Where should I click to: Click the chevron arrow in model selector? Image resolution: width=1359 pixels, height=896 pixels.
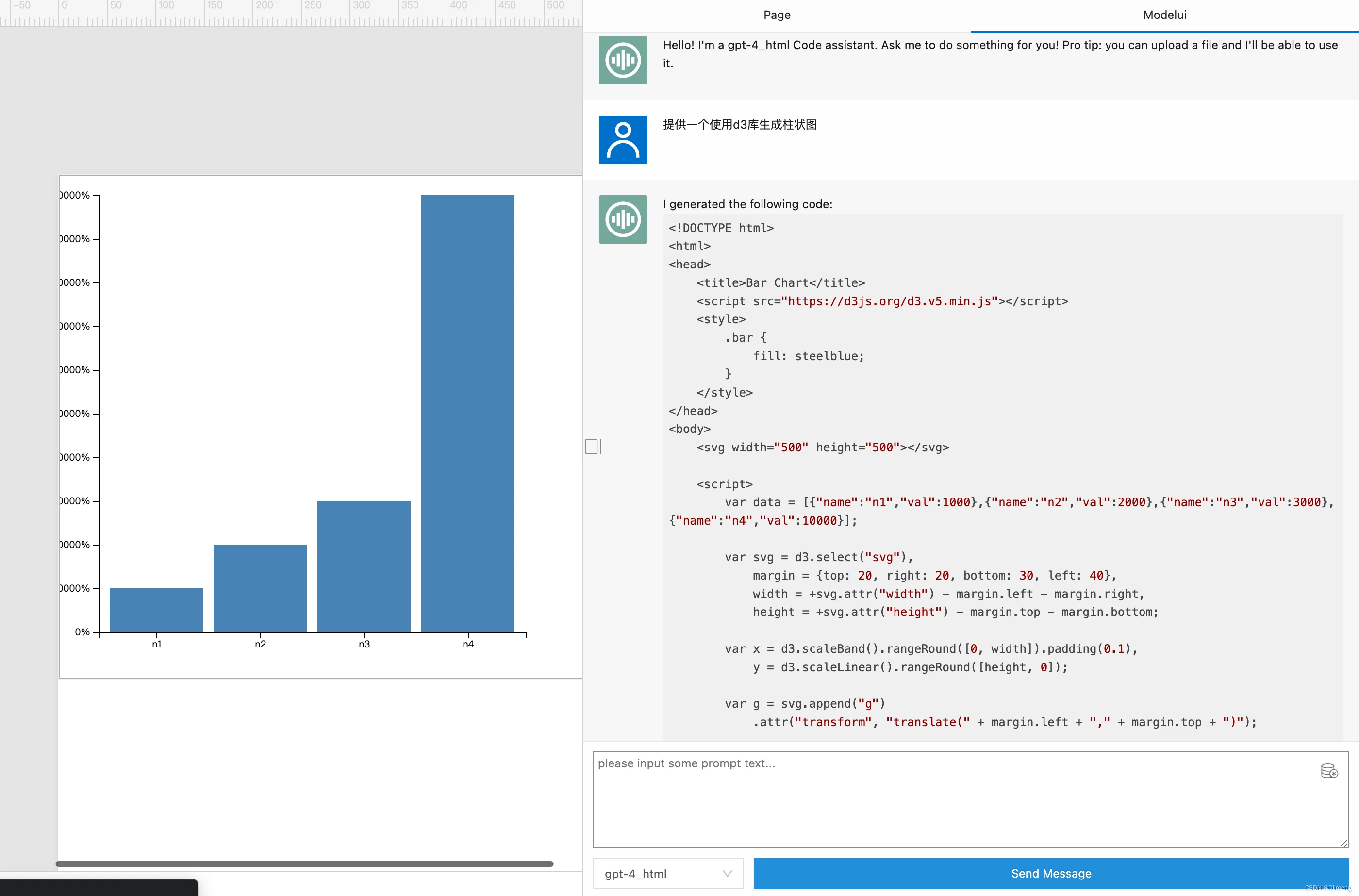coord(727,873)
